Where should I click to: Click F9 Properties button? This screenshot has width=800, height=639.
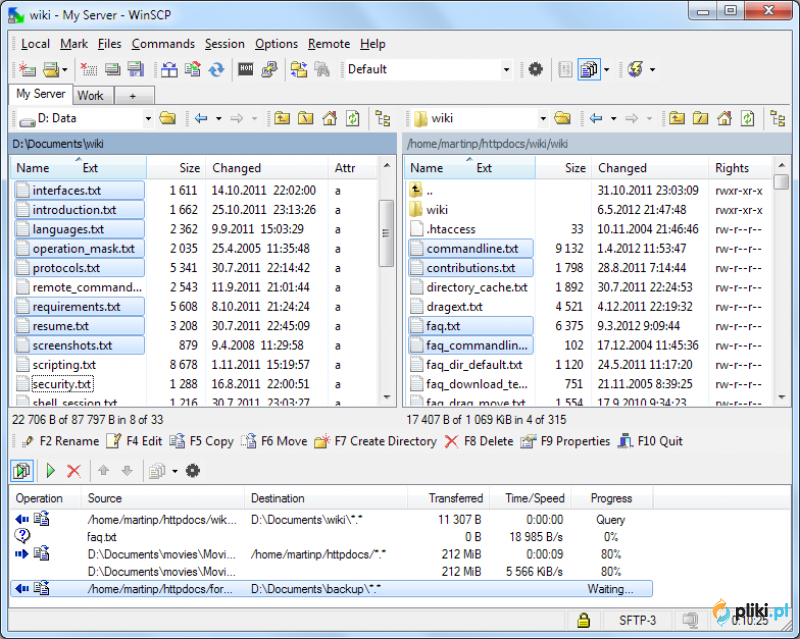(x=565, y=441)
